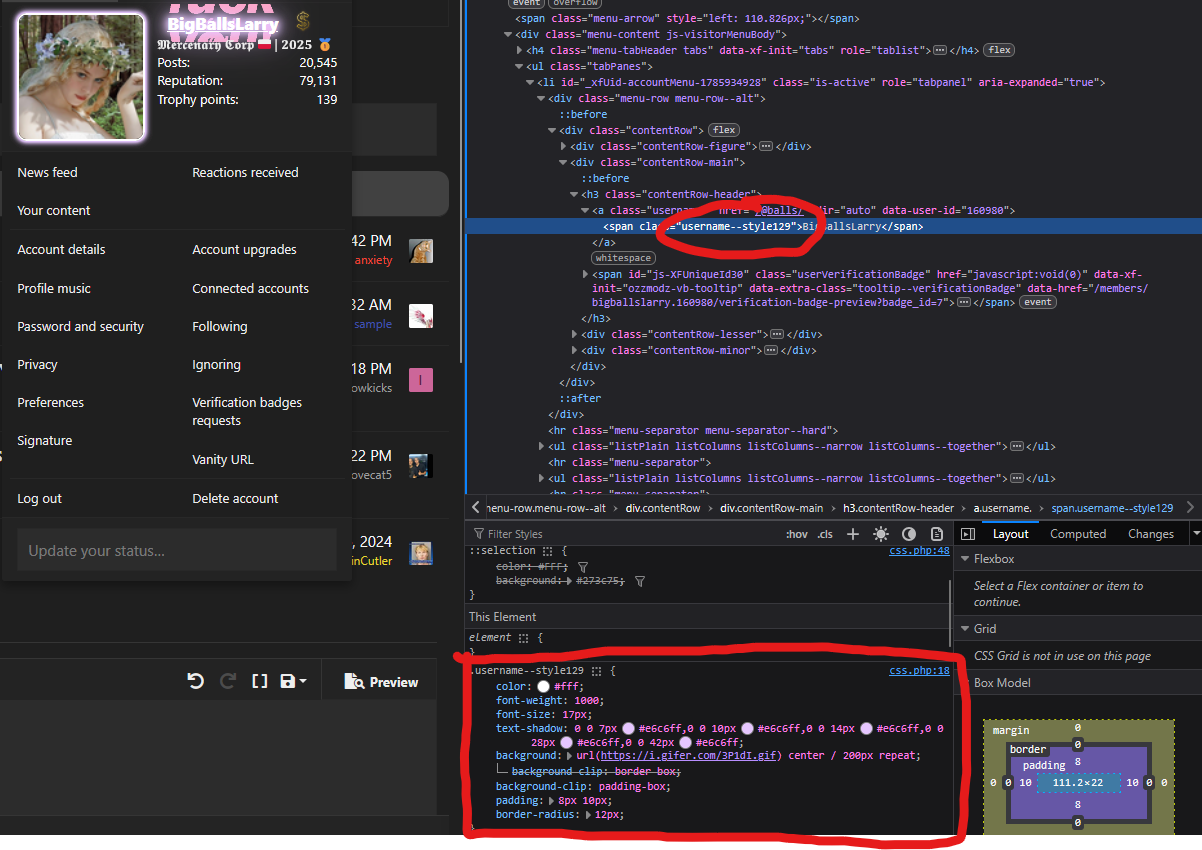
Task: Click avatar next to sample username
Action: coord(421,316)
